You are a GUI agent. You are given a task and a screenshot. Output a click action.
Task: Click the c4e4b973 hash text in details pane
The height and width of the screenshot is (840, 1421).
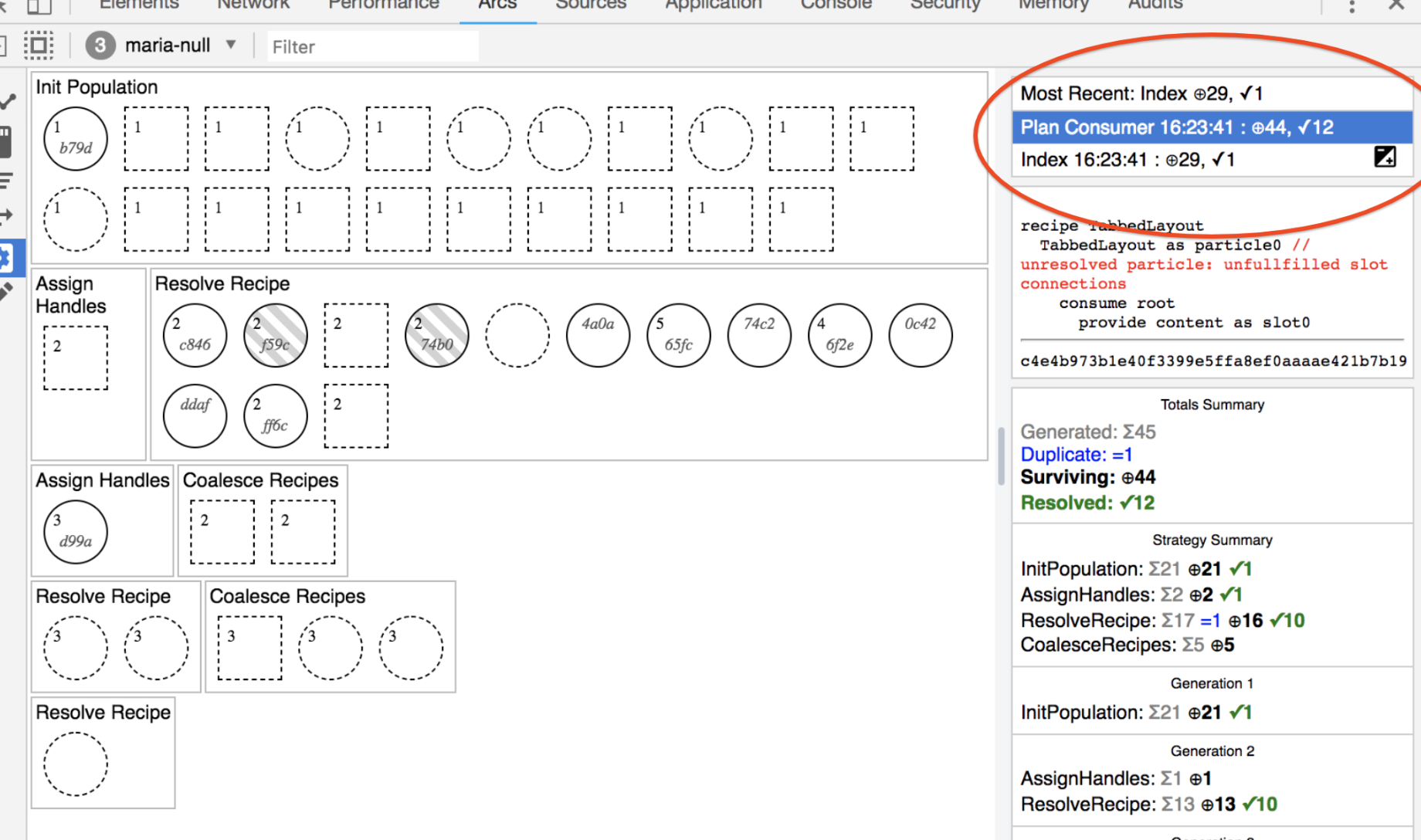pos(1212,361)
